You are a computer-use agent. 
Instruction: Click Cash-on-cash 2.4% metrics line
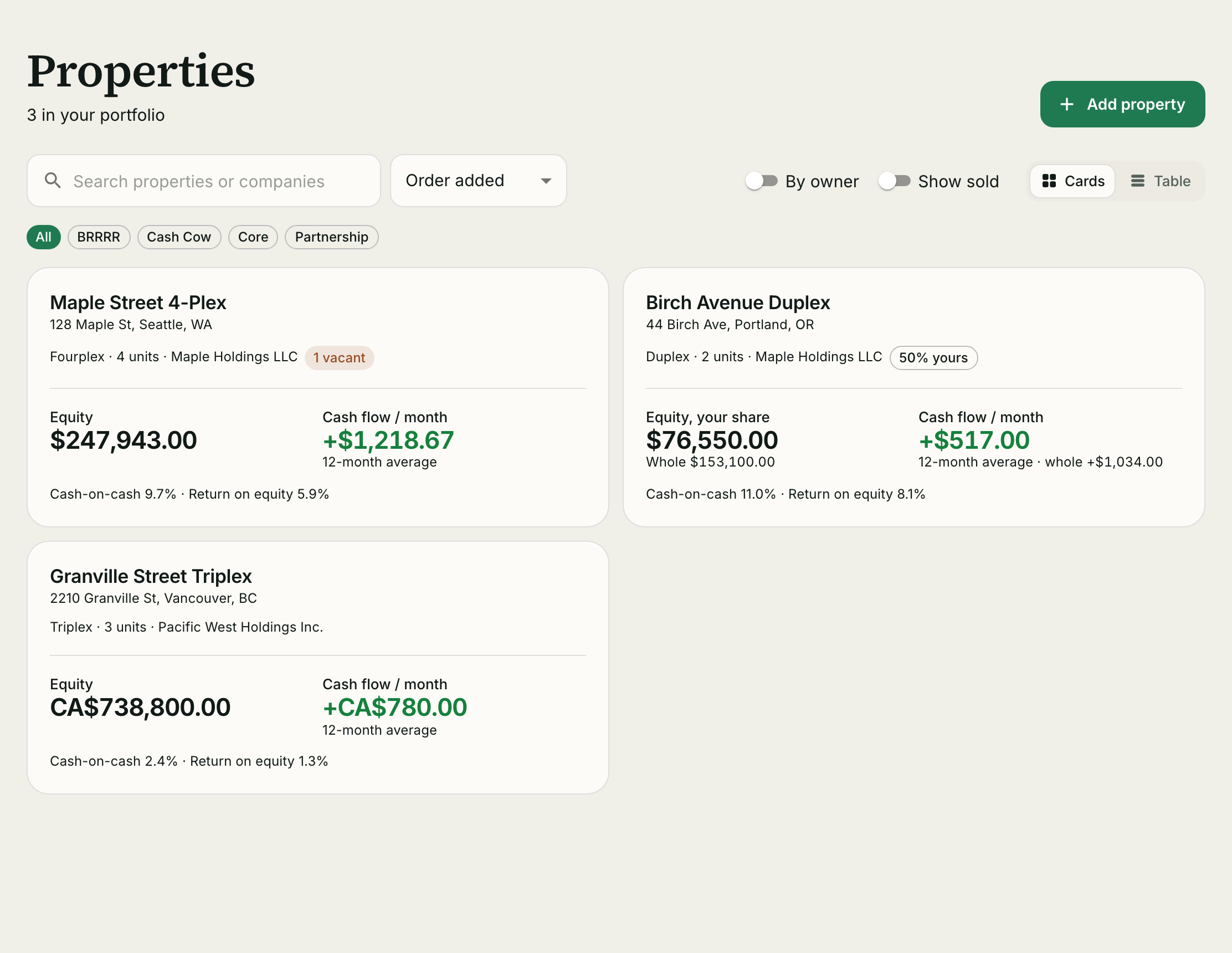pyautogui.click(x=189, y=761)
